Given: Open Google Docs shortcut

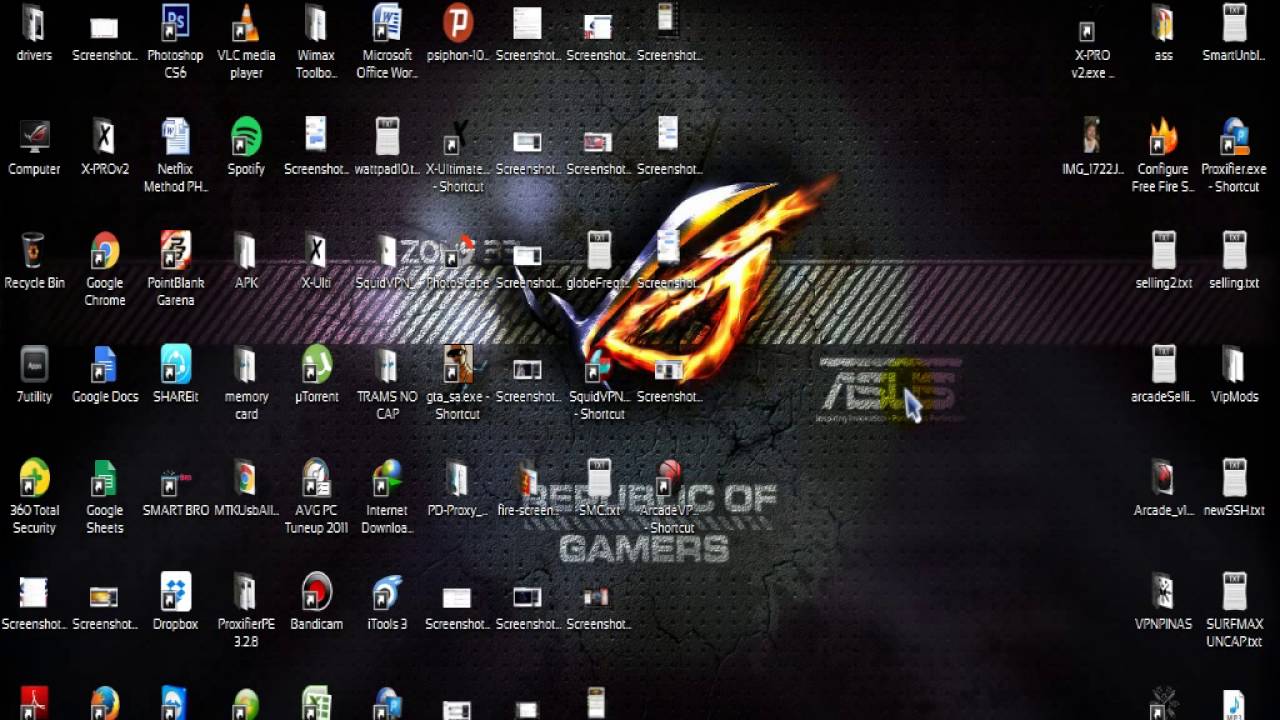Looking at the screenshot, I should point(104,365).
